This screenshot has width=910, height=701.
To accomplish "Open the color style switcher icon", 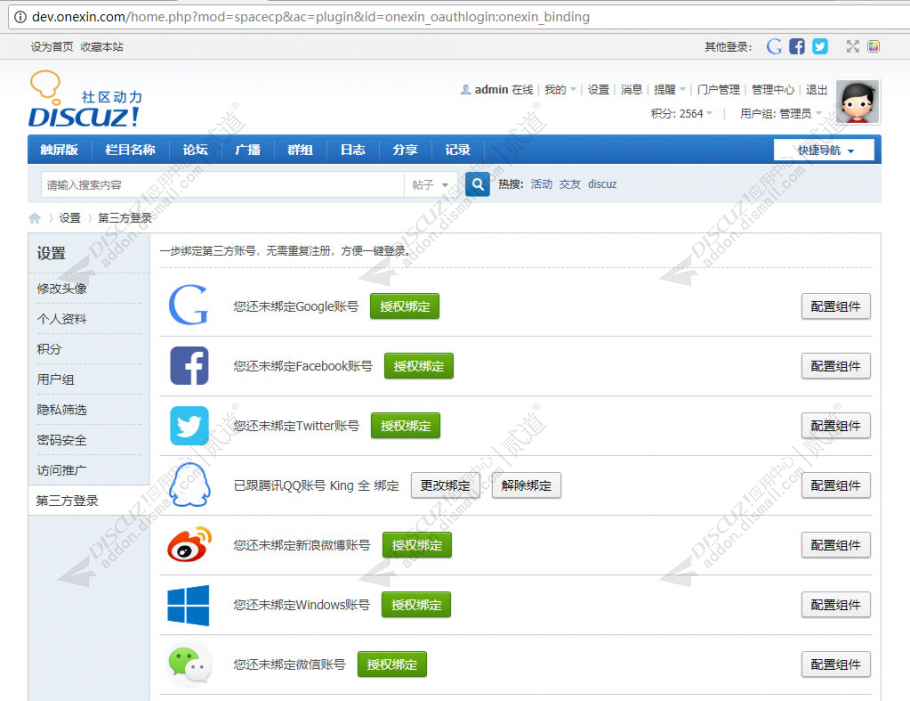I will click(x=873, y=46).
